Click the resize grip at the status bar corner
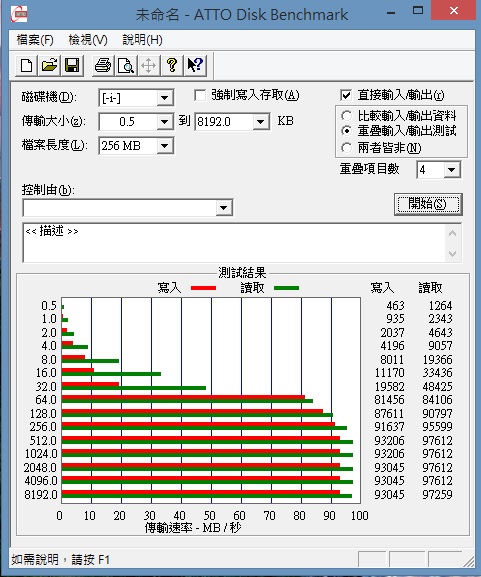The height and width of the screenshot is (577, 481). (x=469, y=561)
